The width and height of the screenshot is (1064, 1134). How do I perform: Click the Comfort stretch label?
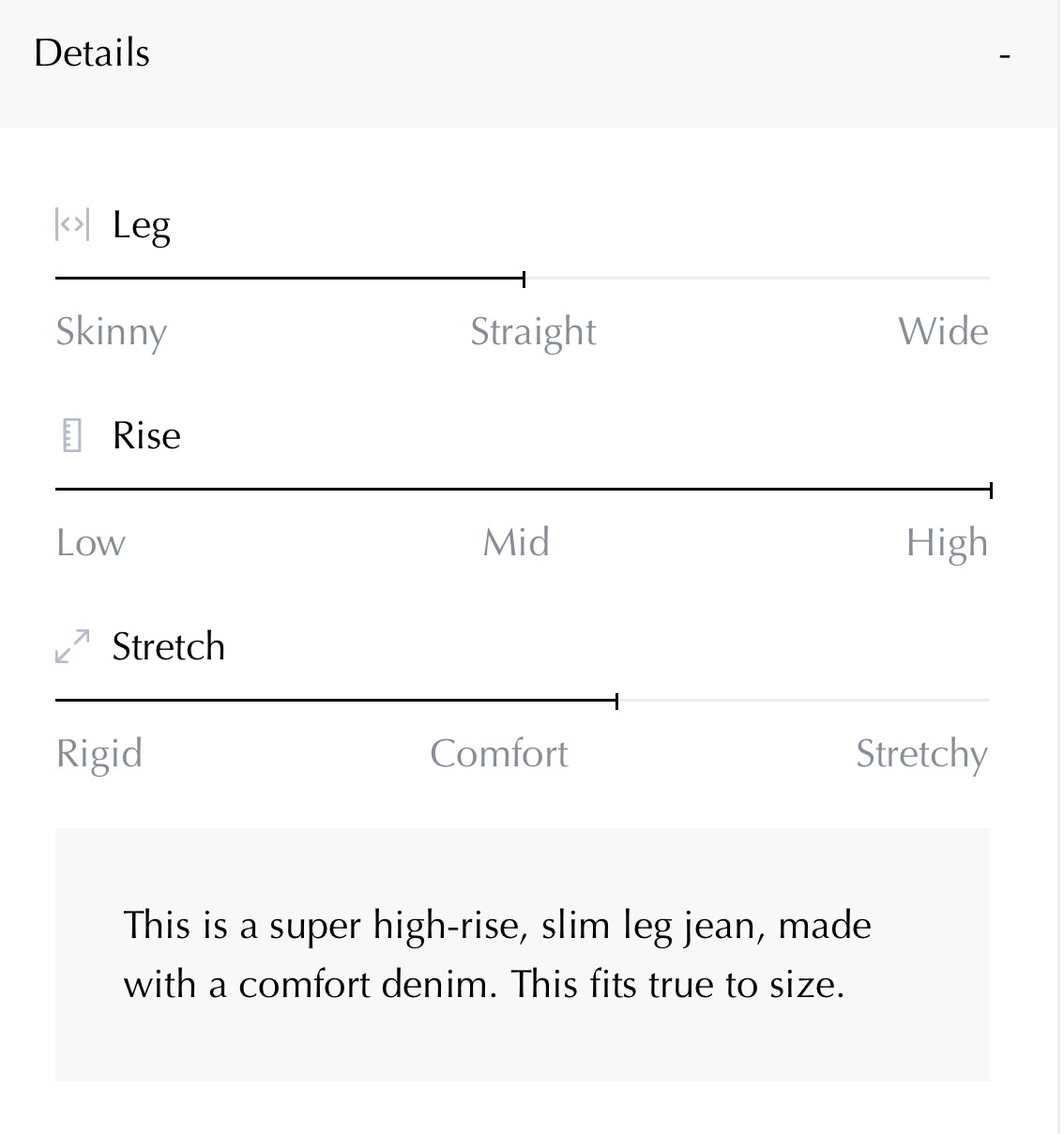[x=499, y=754]
